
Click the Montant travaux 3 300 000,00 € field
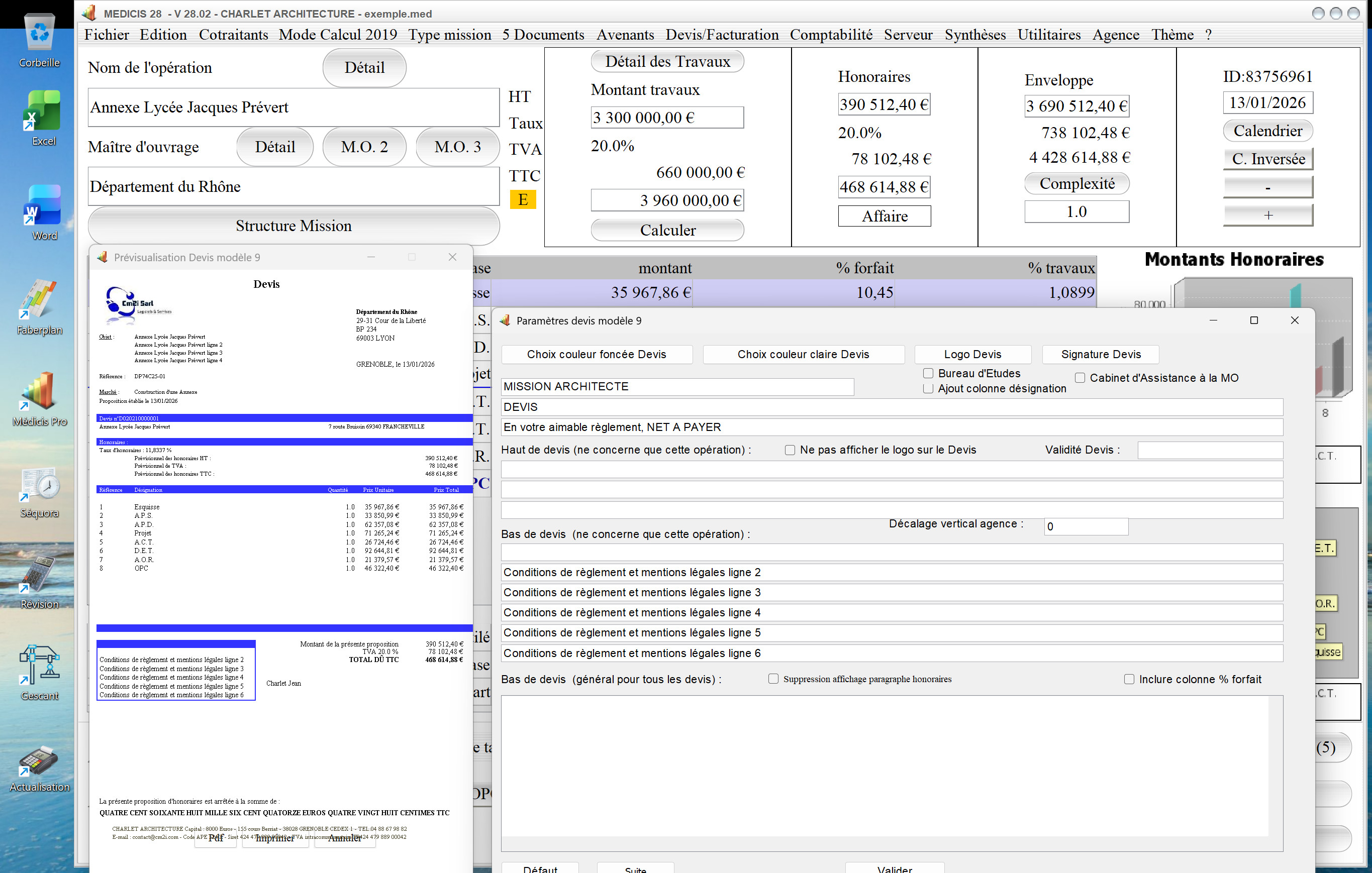pos(667,118)
